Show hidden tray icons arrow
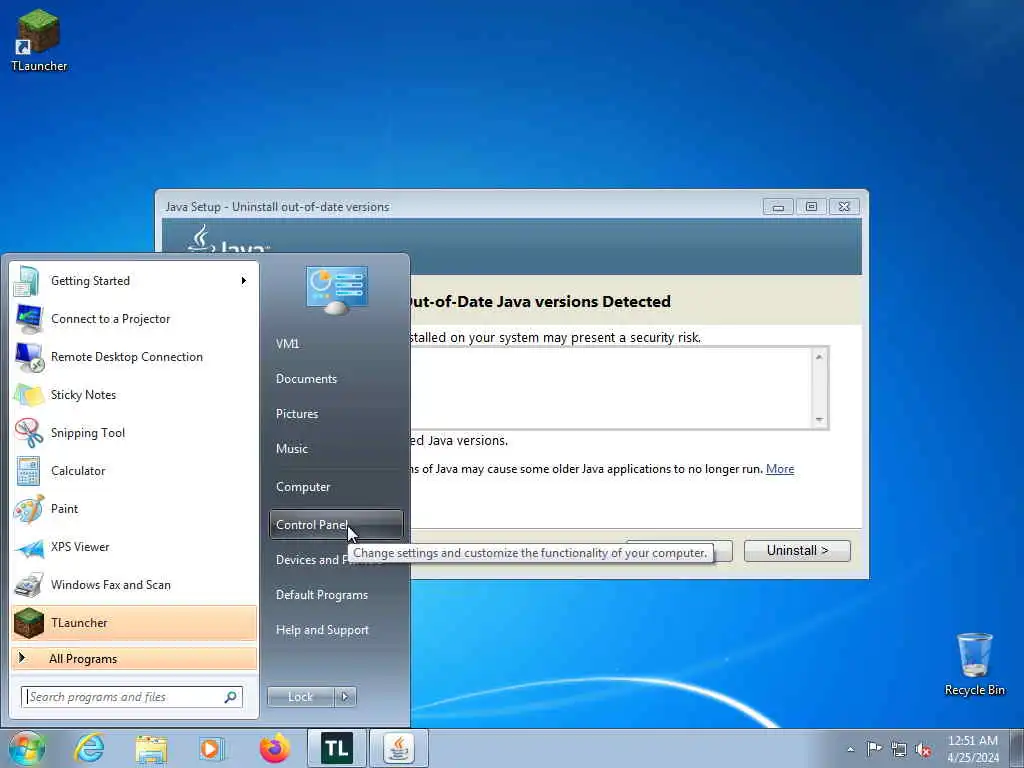The height and width of the screenshot is (768, 1024). [850, 749]
